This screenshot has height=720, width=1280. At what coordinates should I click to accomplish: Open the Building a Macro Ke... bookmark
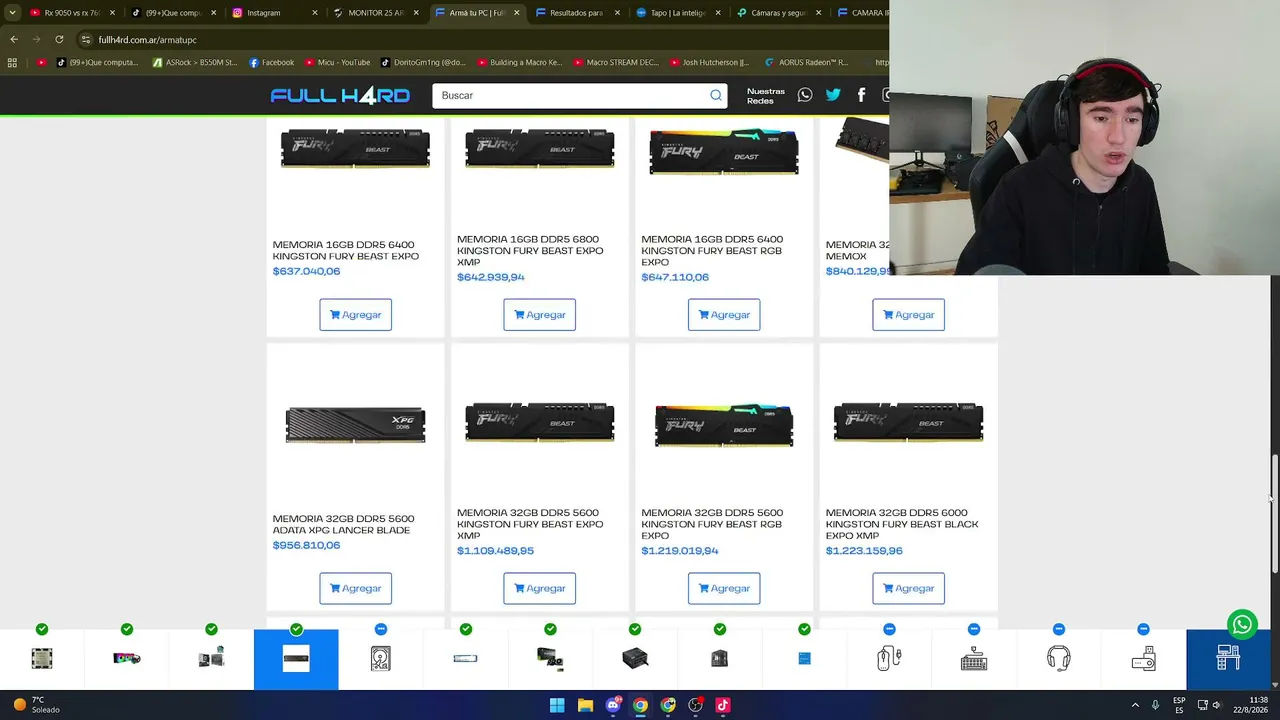(x=520, y=62)
